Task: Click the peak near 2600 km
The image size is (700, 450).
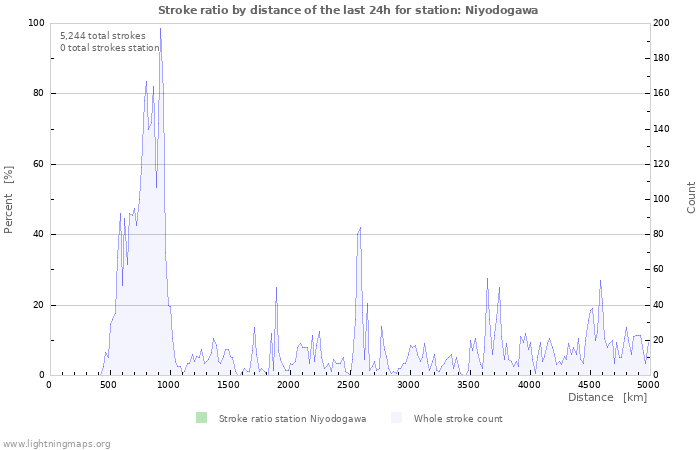Action: pos(360,230)
